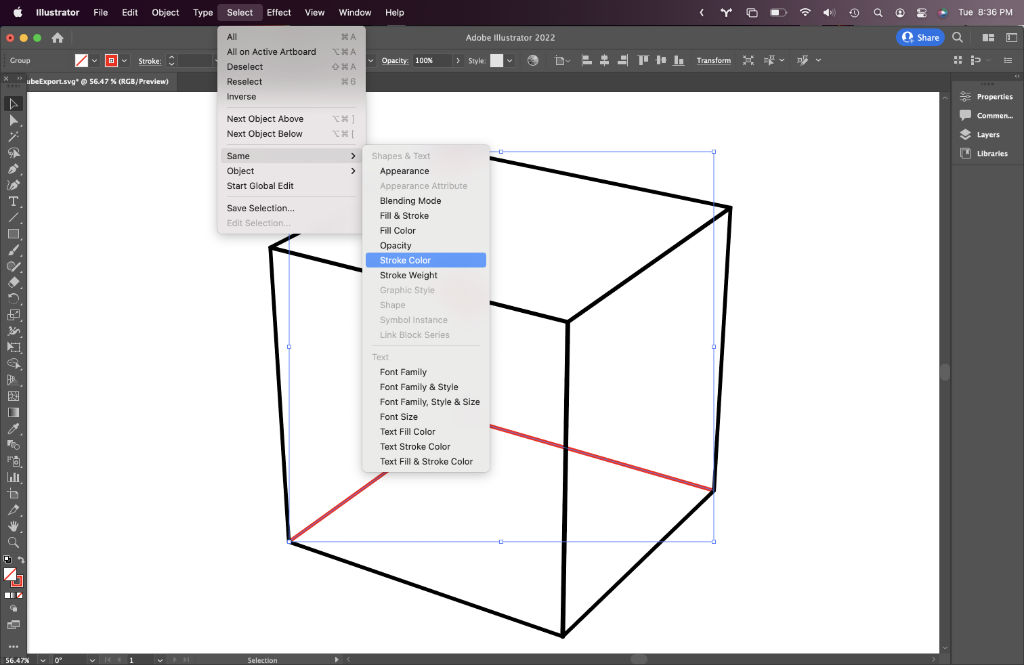Open the fill color dropdown in control bar

point(96,61)
